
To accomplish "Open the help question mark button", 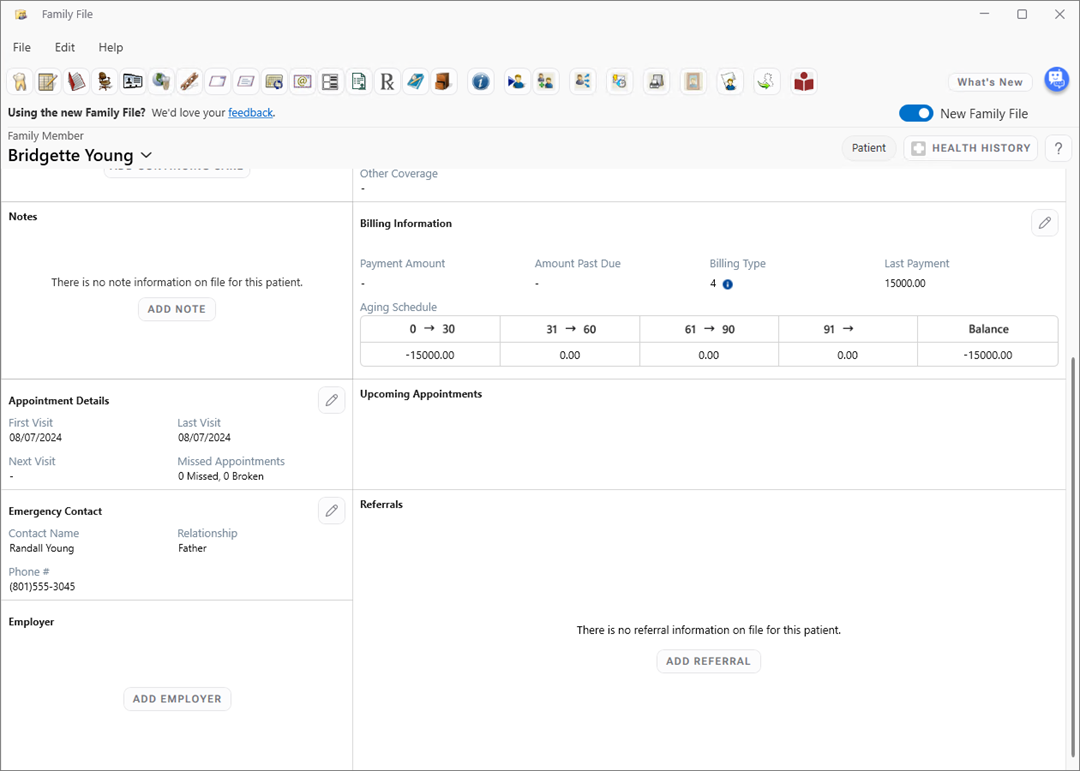I will coord(1058,148).
